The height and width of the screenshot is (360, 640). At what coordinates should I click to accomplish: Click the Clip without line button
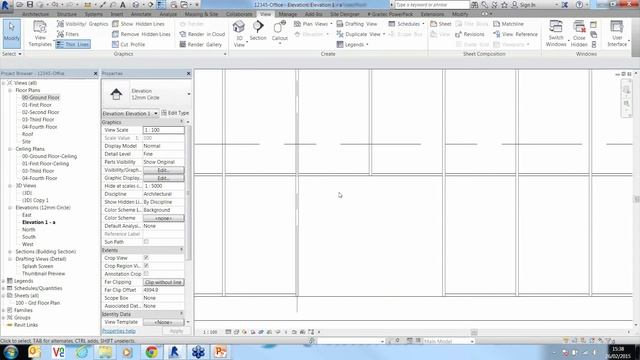[163, 282]
